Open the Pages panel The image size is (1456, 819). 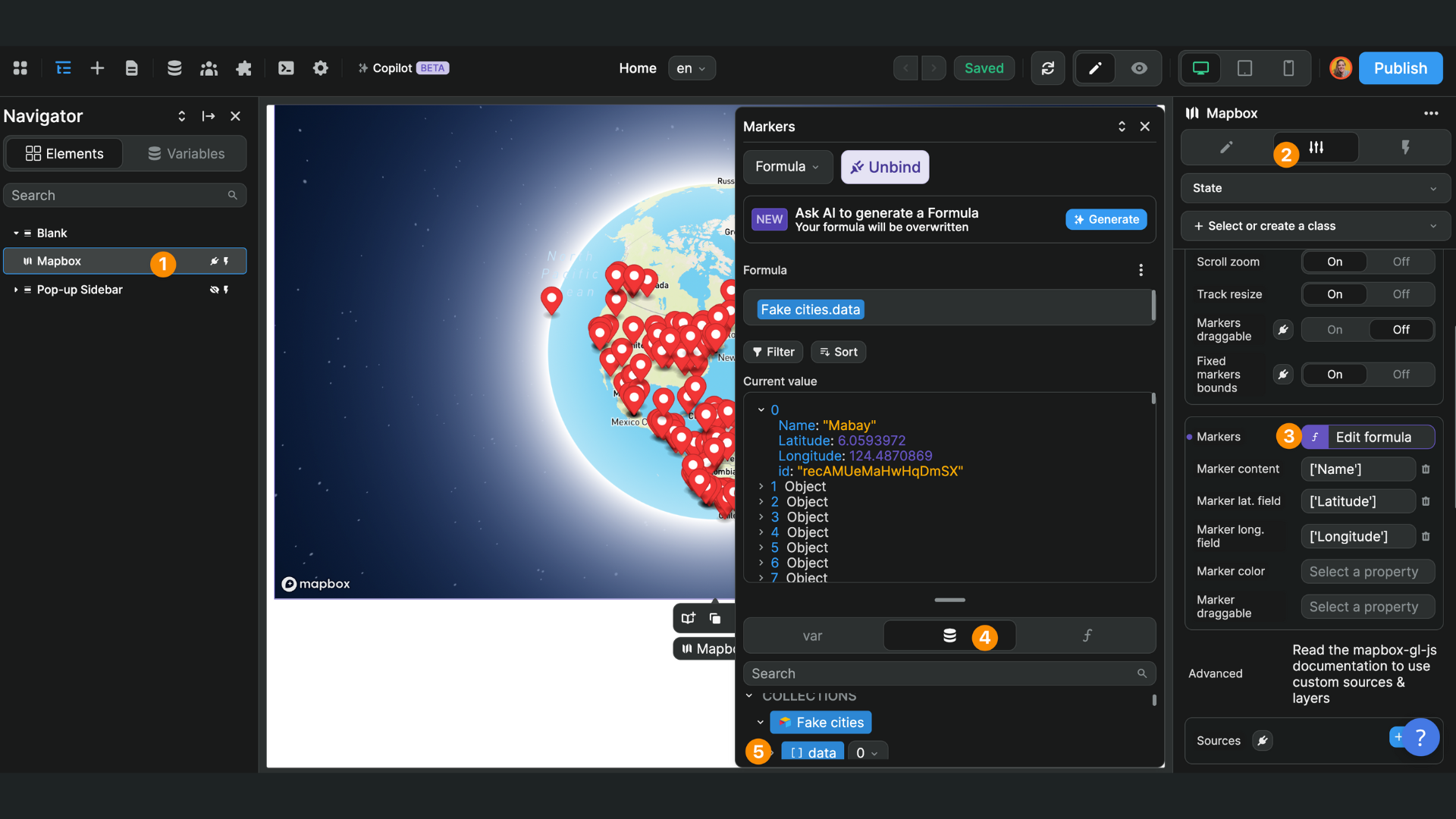coord(132,67)
